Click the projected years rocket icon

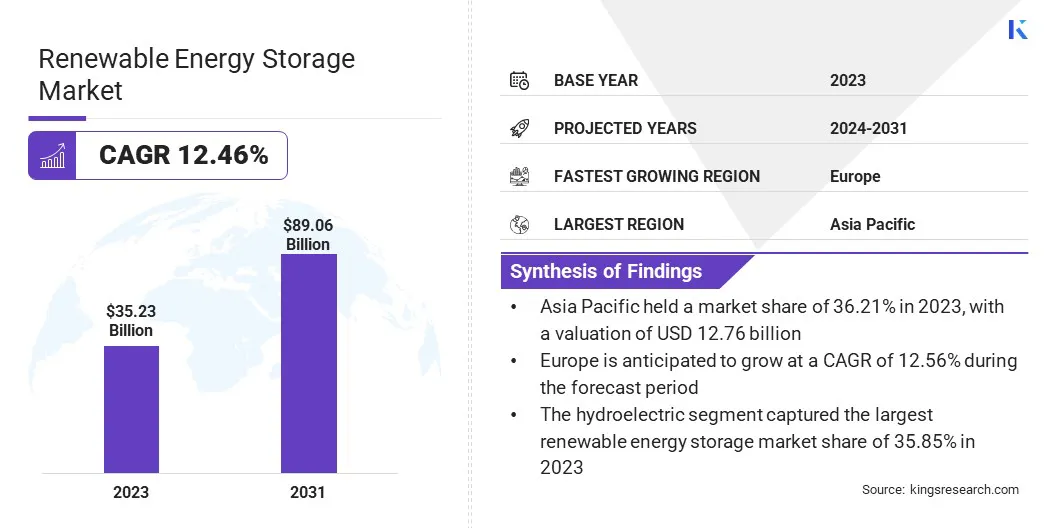click(519, 128)
